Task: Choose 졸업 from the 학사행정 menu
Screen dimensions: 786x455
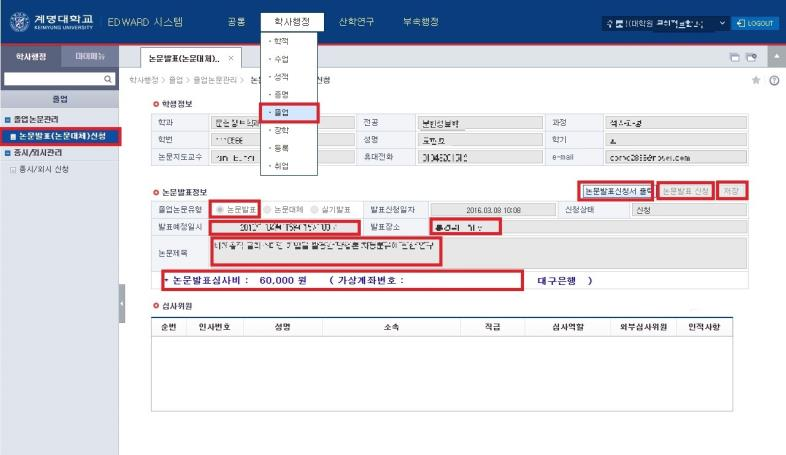Action: pos(288,112)
